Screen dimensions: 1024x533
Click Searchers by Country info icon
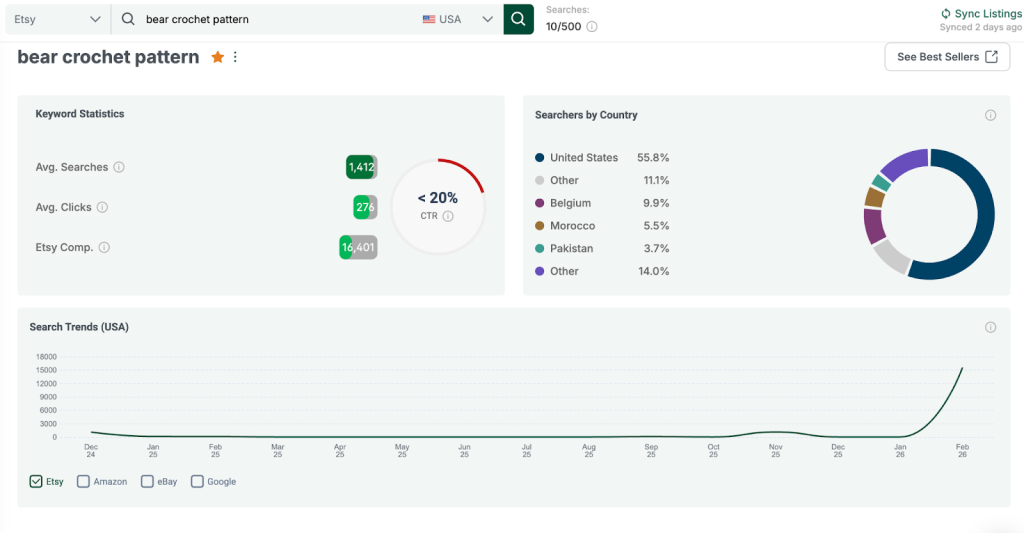pyautogui.click(x=990, y=115)
